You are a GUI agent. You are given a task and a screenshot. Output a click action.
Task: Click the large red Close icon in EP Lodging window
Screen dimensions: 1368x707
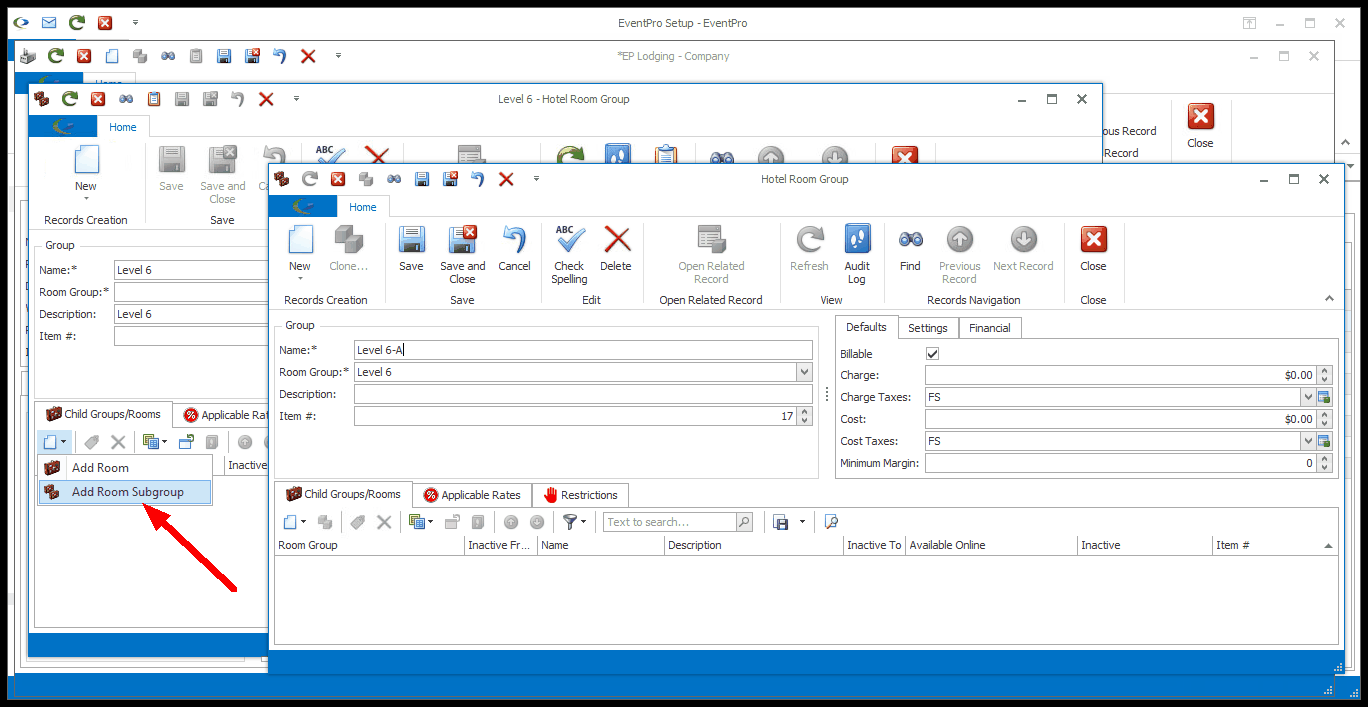1200,117
